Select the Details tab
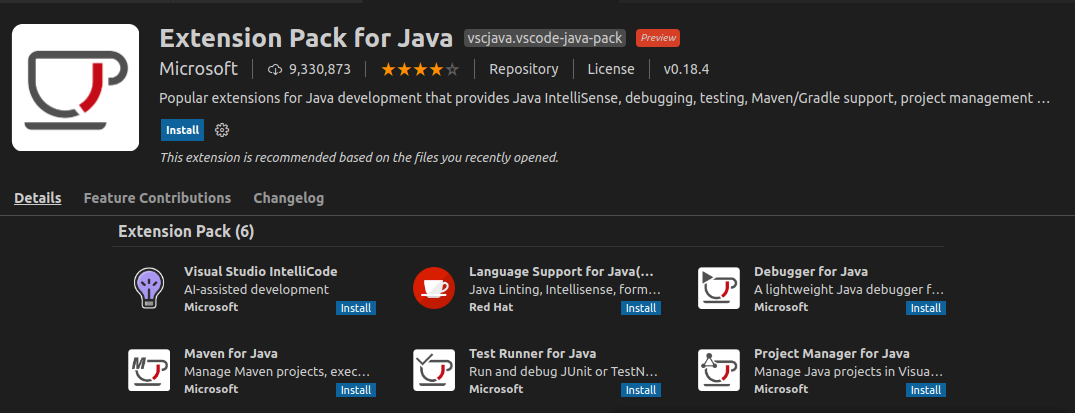The width and height of the screenshot is (1075, 413). pyautogui.click(x=38, y=198)
